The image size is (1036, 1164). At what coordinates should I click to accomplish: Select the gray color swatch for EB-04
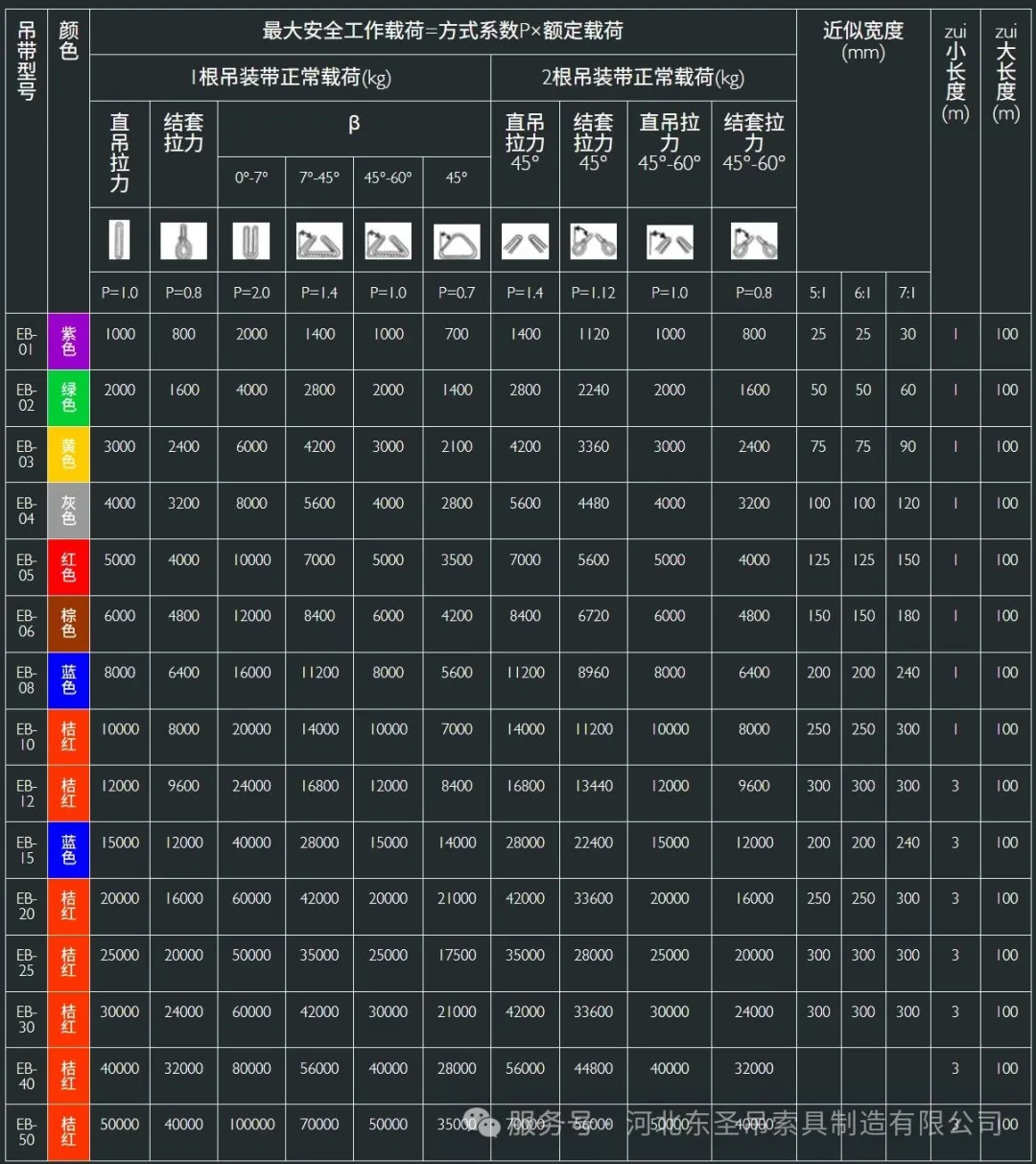(x=68, y=511)
